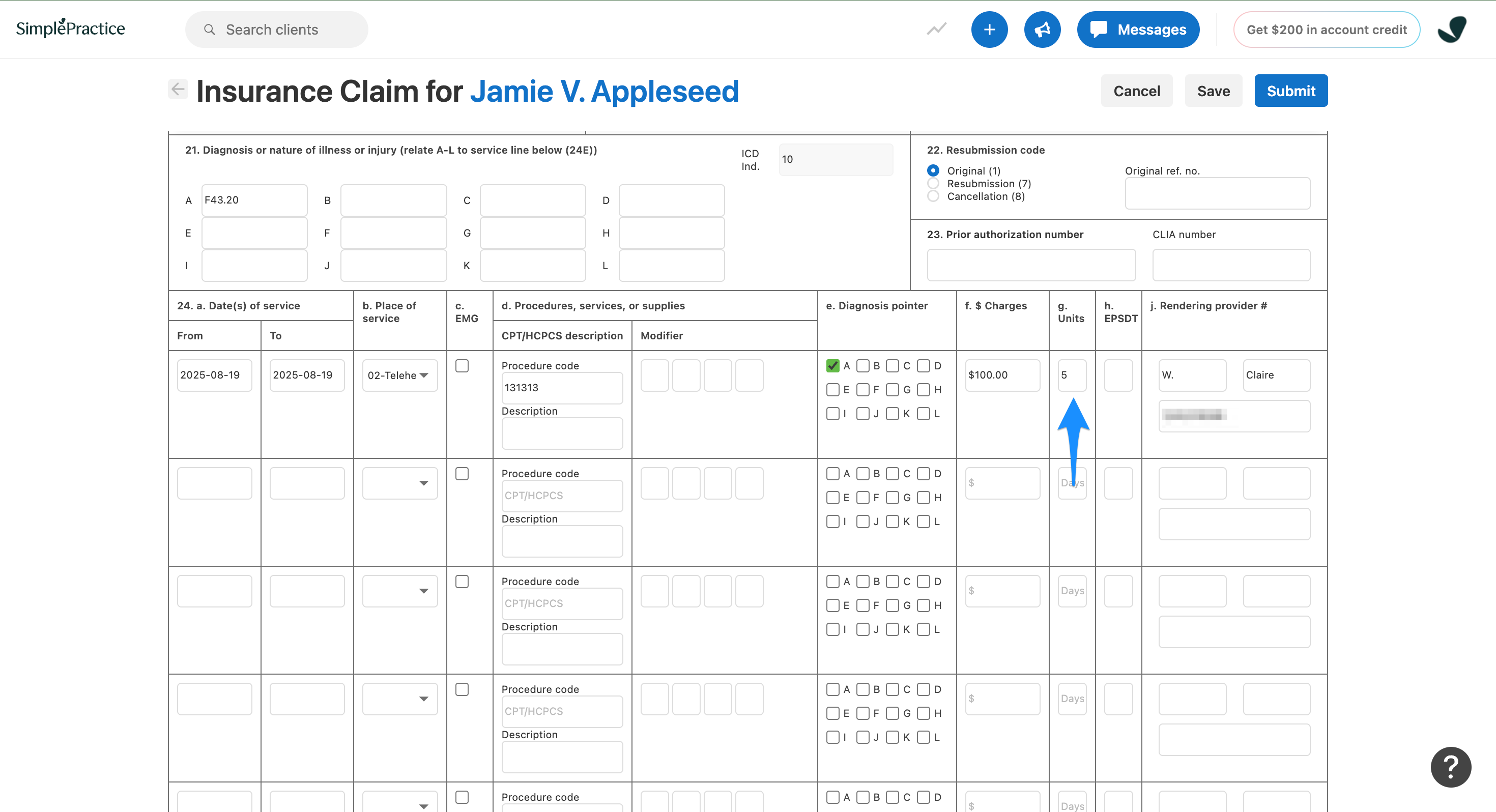Click the megaphone announcements icon
Image resolution: width=1496 pixels, height=812 pixels.
(1042, 30)
